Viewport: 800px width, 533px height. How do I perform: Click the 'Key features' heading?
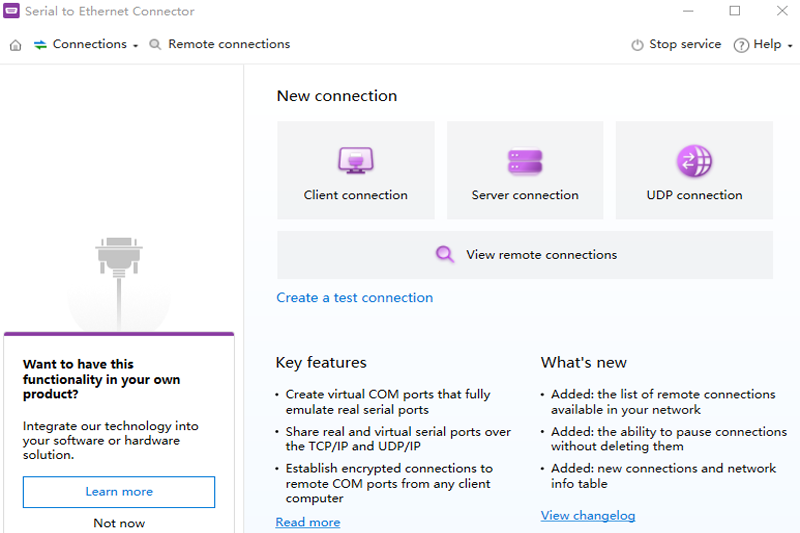(321, 362)
